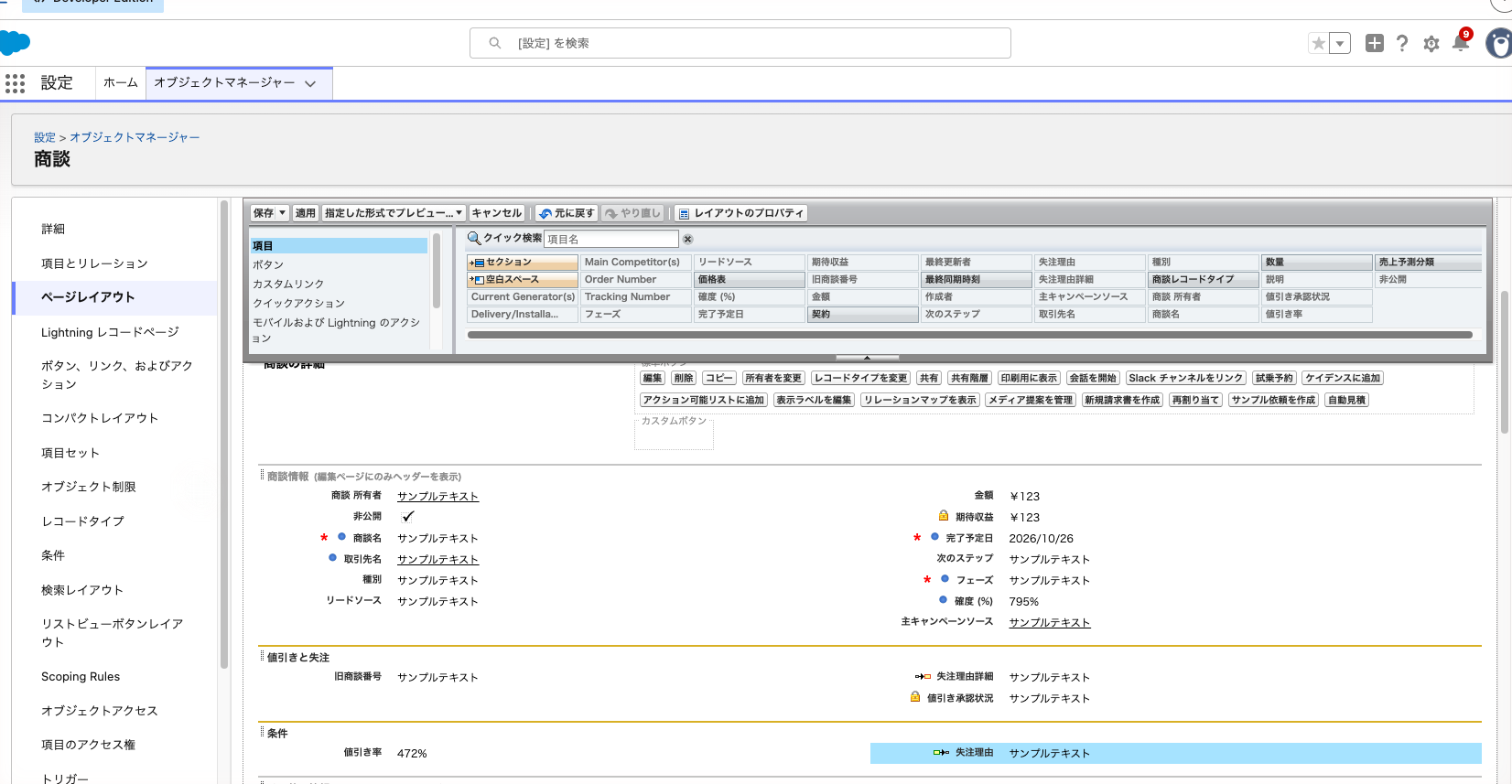1512x784 pixels.
Task: Toggle the 非公開 checkbox field
Action: coord(408,517)
